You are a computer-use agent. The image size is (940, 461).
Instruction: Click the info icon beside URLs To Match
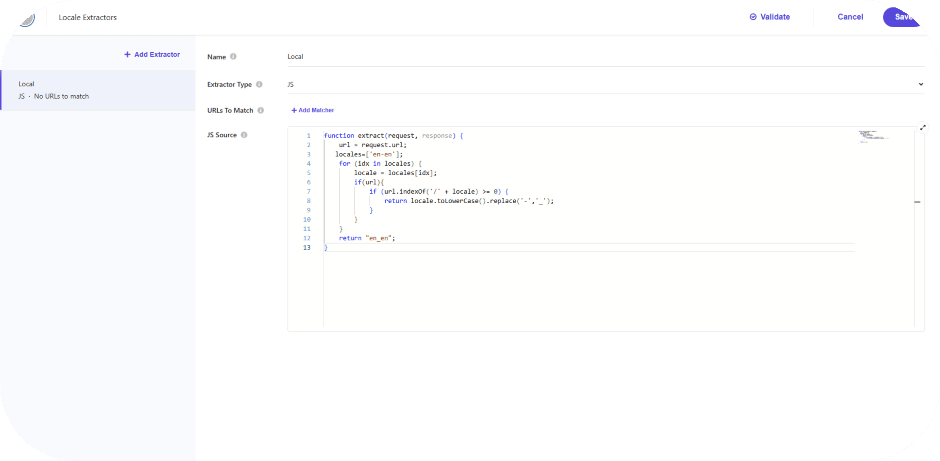[x=261, y=110]
